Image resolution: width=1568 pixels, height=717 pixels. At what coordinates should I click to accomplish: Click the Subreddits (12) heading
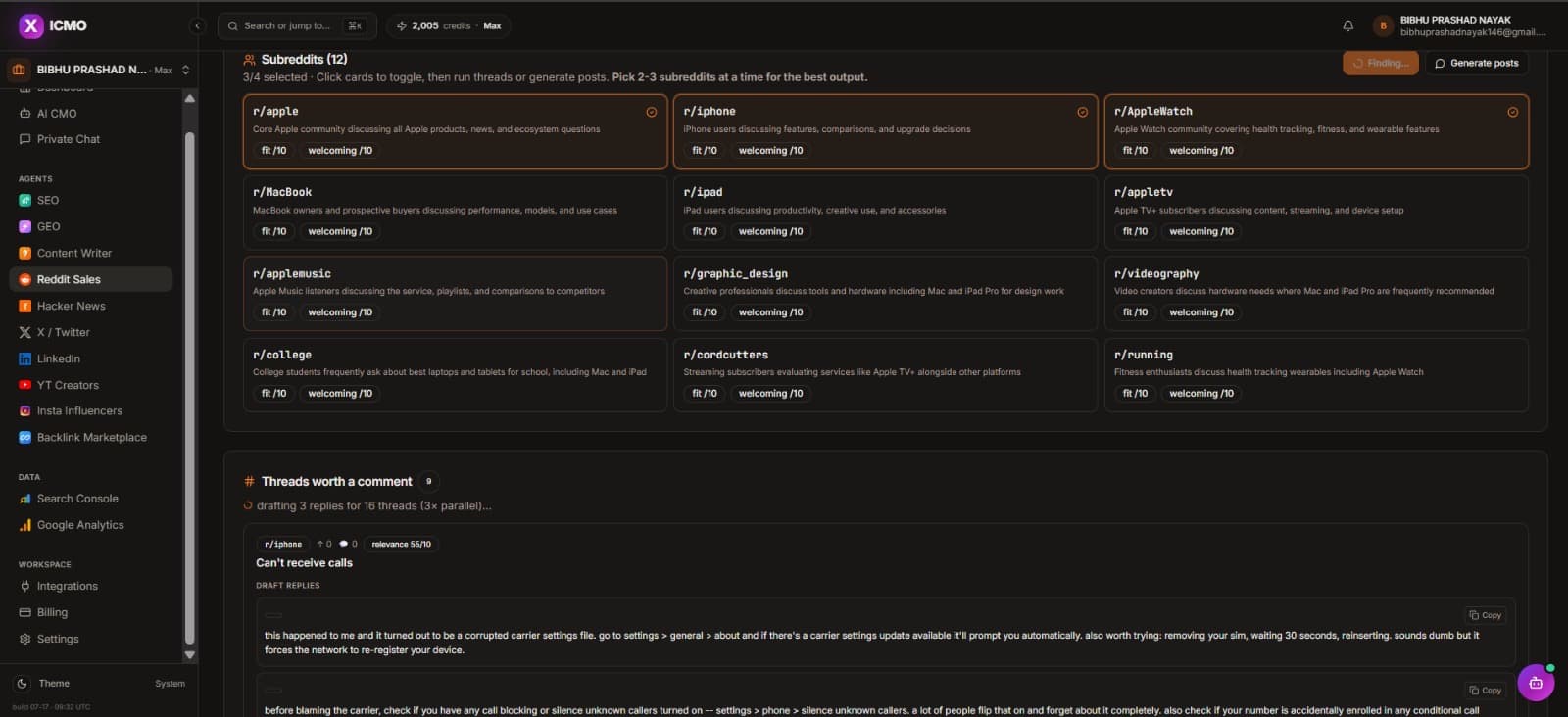point(304,60)
